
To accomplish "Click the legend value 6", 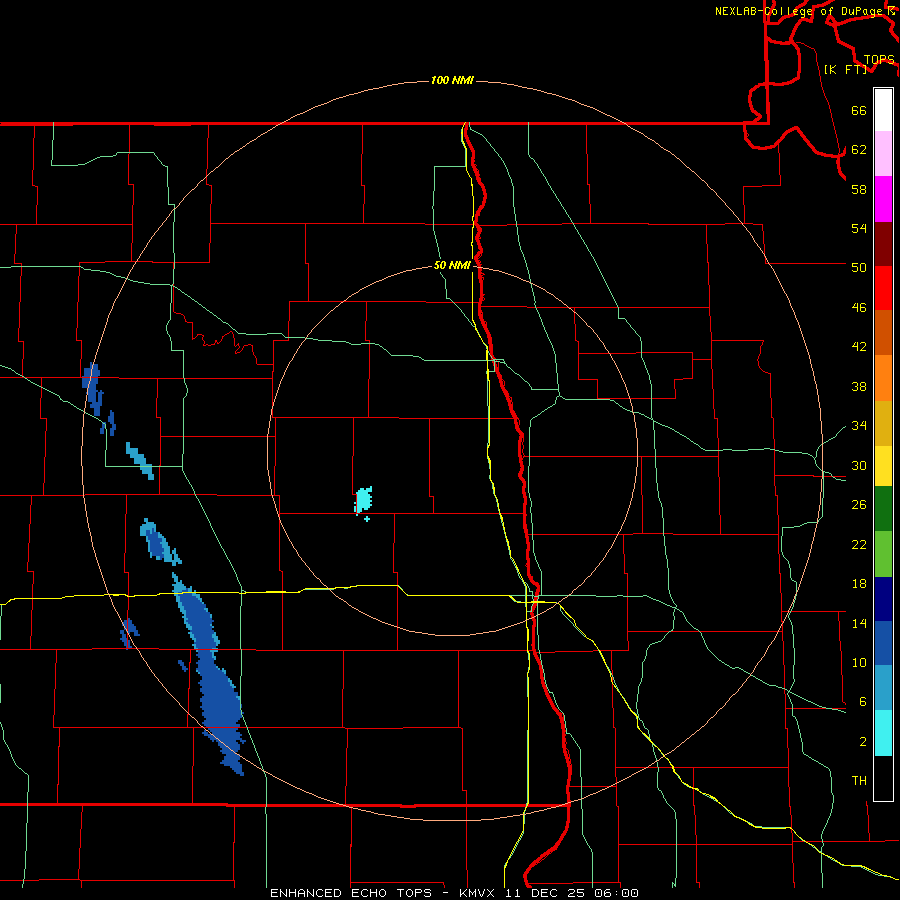I will point(863,702).
